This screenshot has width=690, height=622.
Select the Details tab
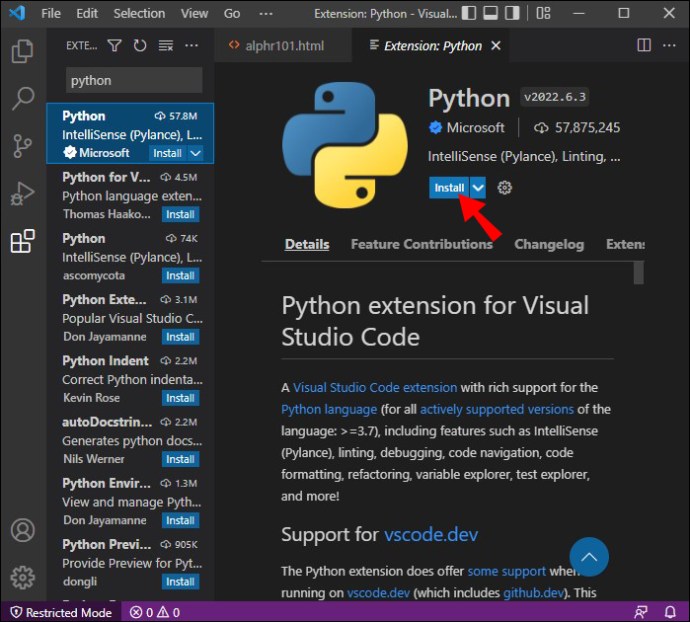pyautogui.click(x=307, y=244)
